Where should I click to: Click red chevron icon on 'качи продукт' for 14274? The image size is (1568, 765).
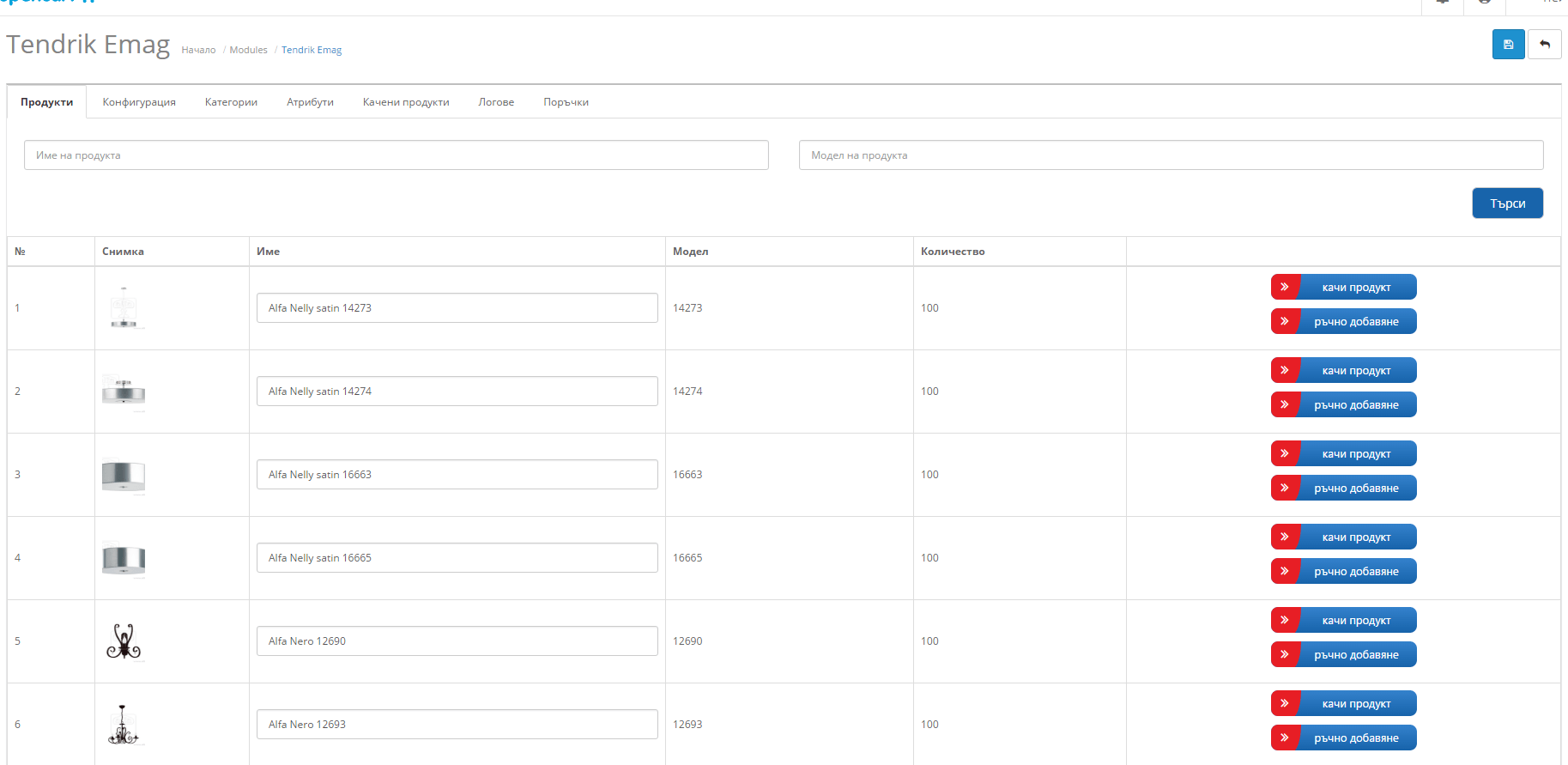click(1285, 370)
